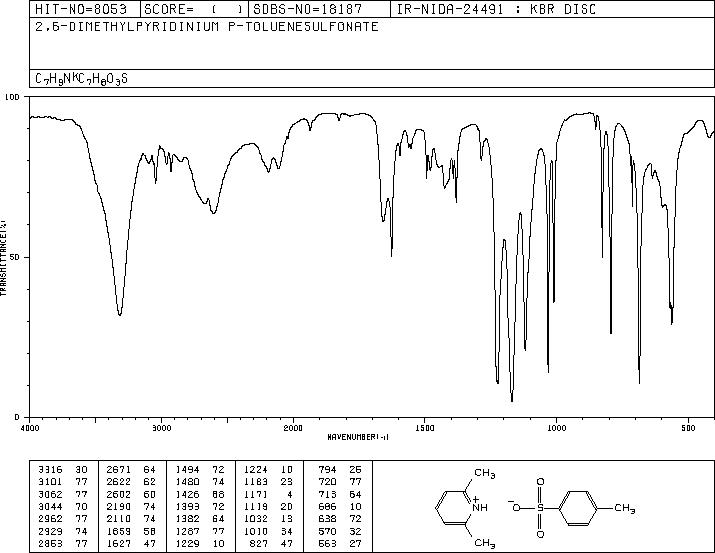Click the IR-NIDA-24491 : KBR DISC label
The width and height of the screenshot is (715, 553).
[x=496, y=9]
